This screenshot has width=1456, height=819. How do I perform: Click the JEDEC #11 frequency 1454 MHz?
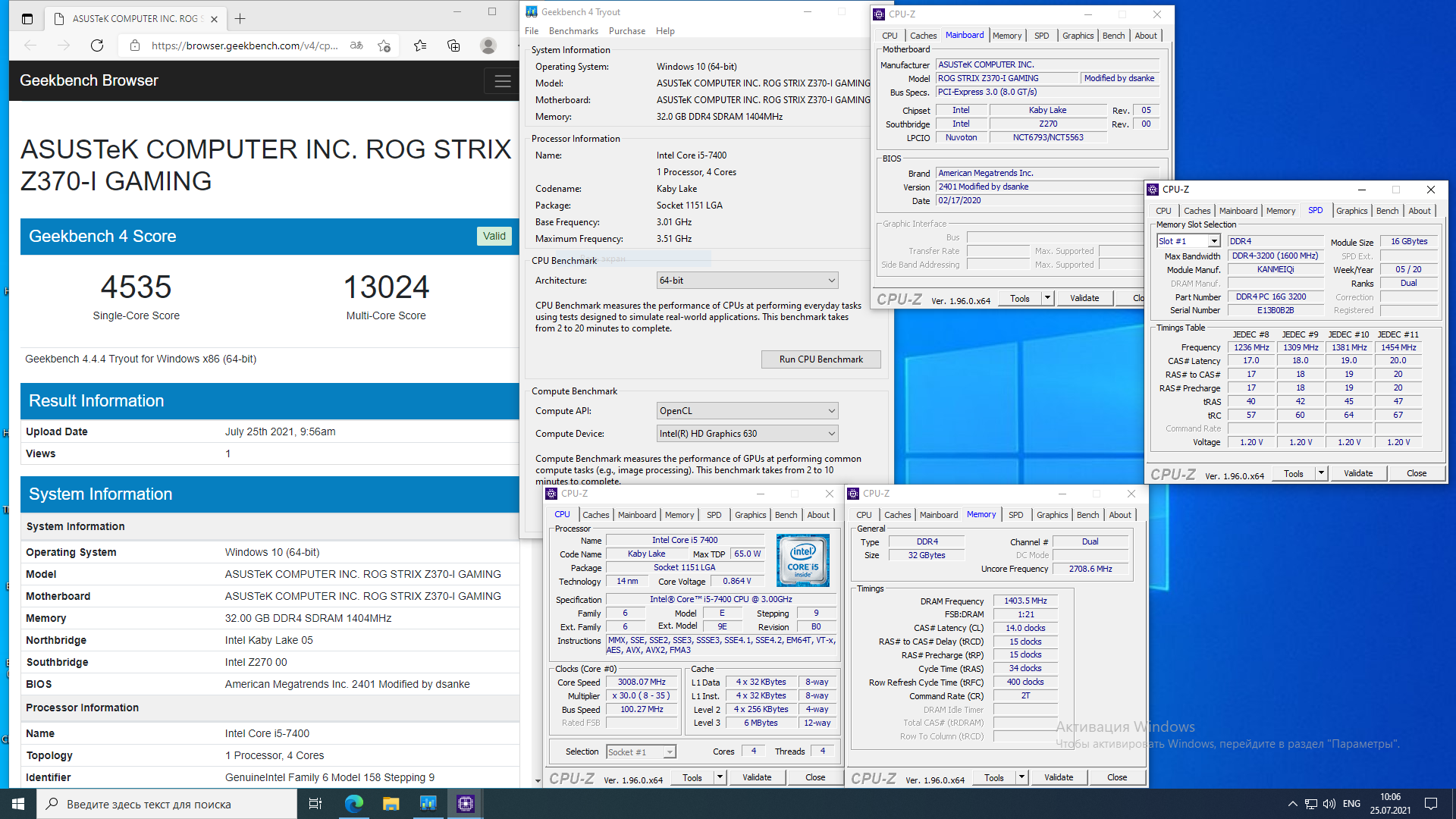coord(1398,347)
